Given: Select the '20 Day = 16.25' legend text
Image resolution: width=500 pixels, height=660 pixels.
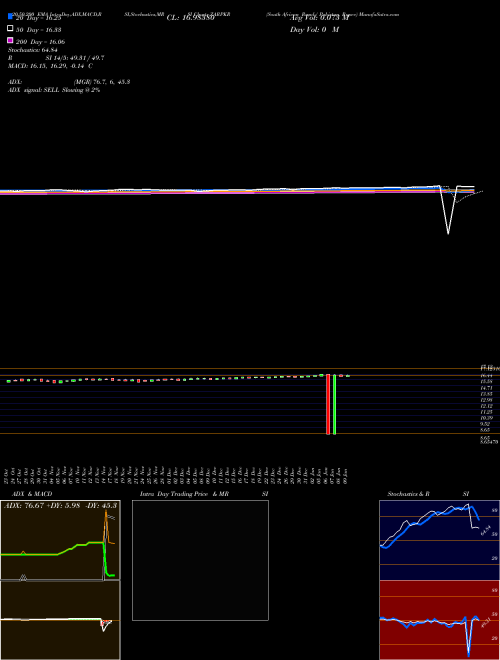Looking at the screenshot, I should click(39, 18).
